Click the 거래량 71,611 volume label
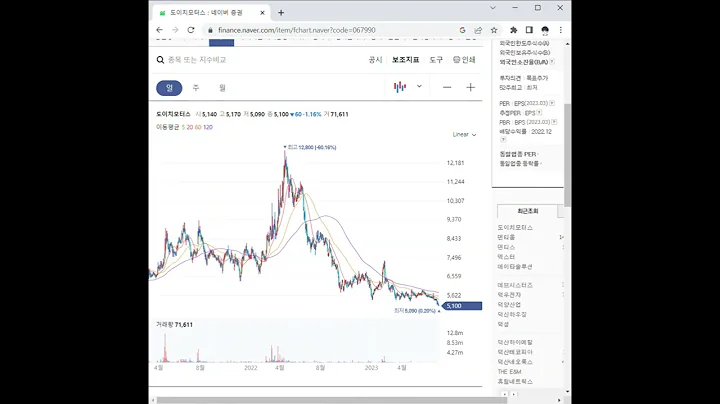 click(x=174, y=325)
